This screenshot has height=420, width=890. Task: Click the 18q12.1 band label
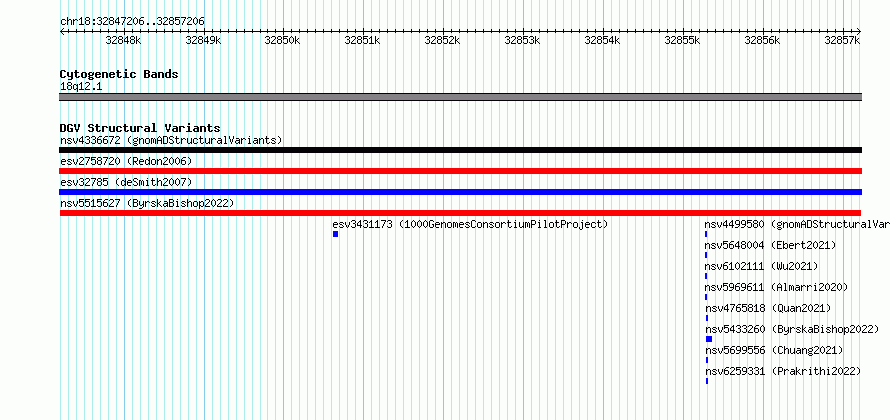click(81, 87)
